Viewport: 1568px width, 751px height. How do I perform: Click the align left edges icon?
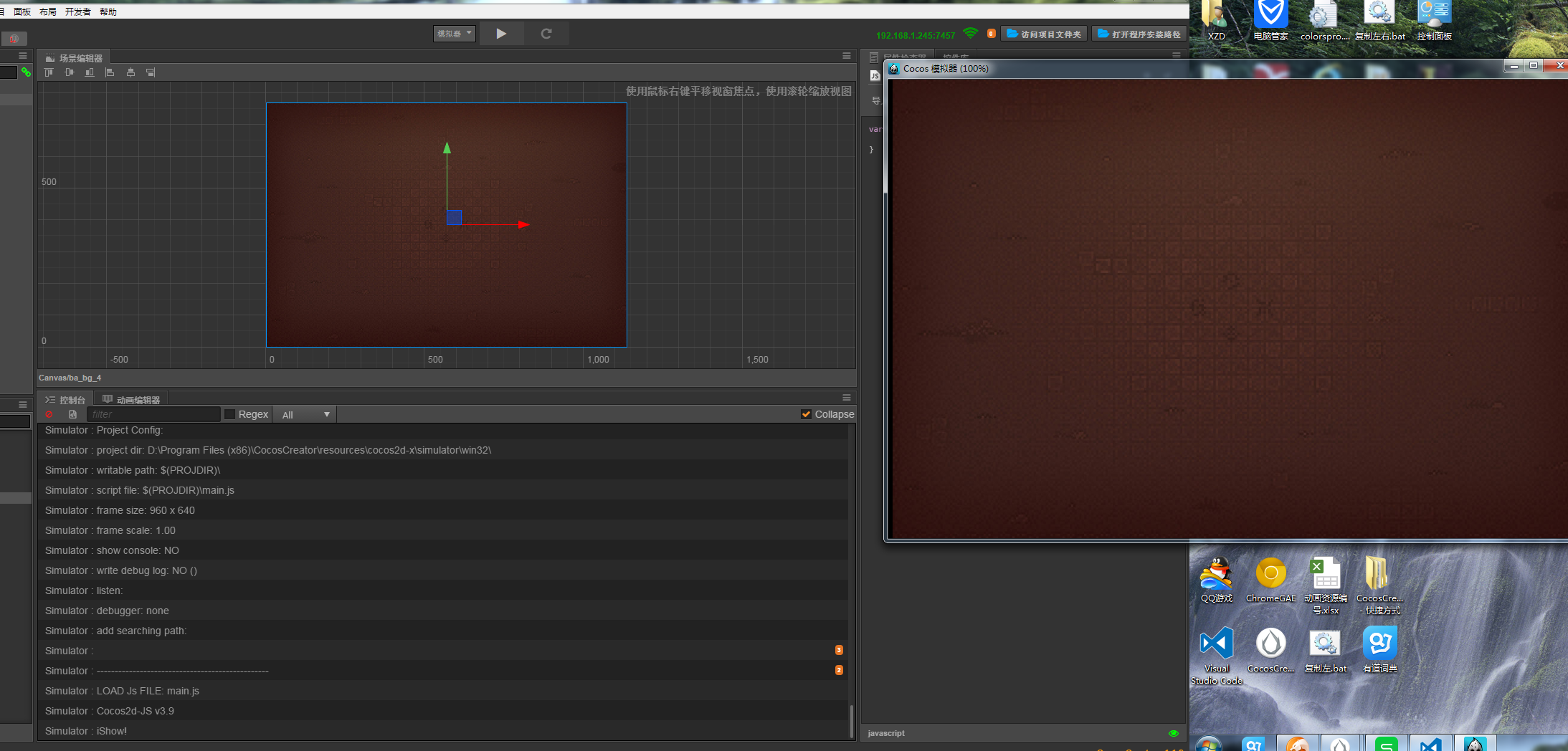click(x=110, y=72)
